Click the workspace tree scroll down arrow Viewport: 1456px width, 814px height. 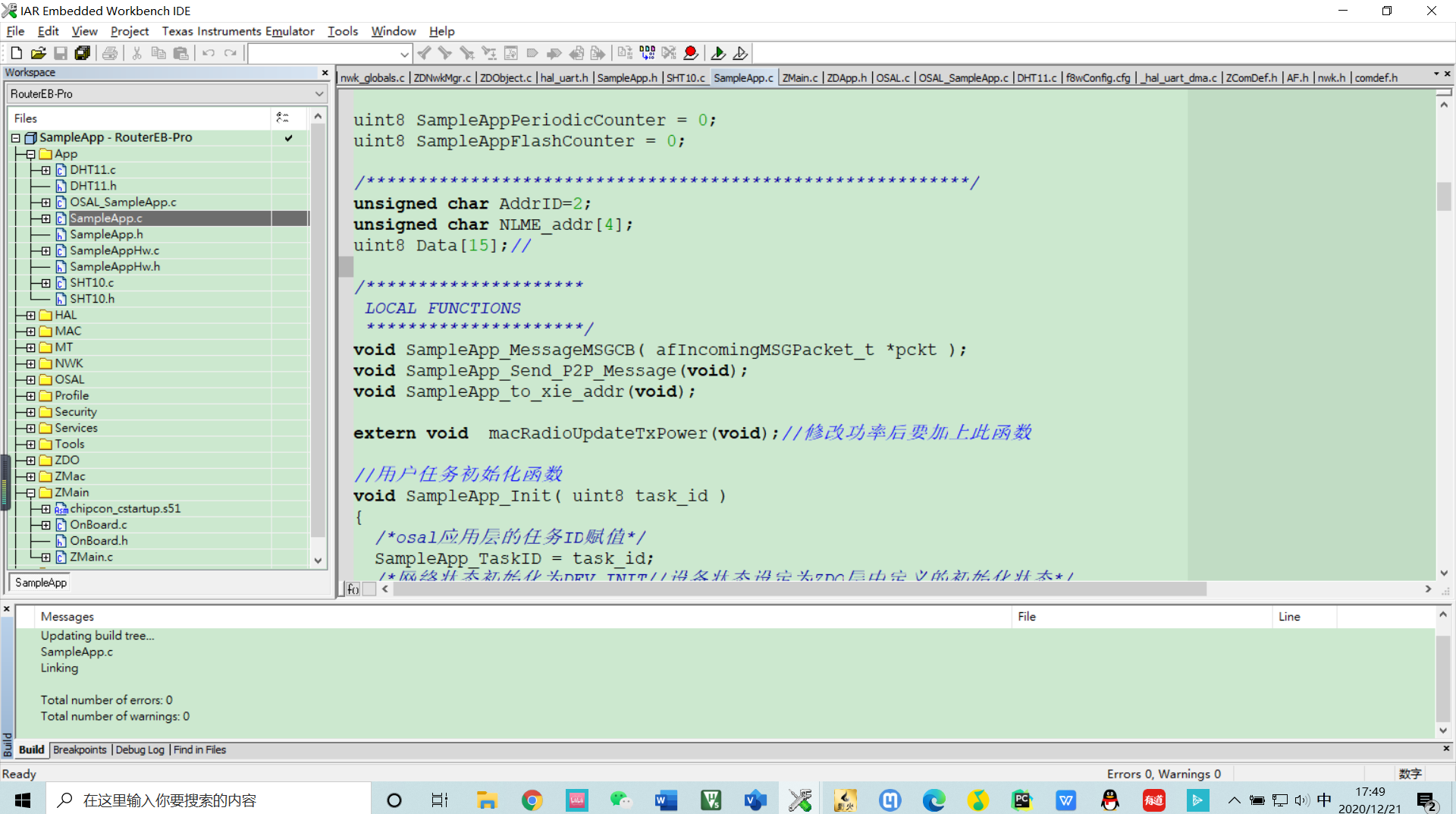318,561
